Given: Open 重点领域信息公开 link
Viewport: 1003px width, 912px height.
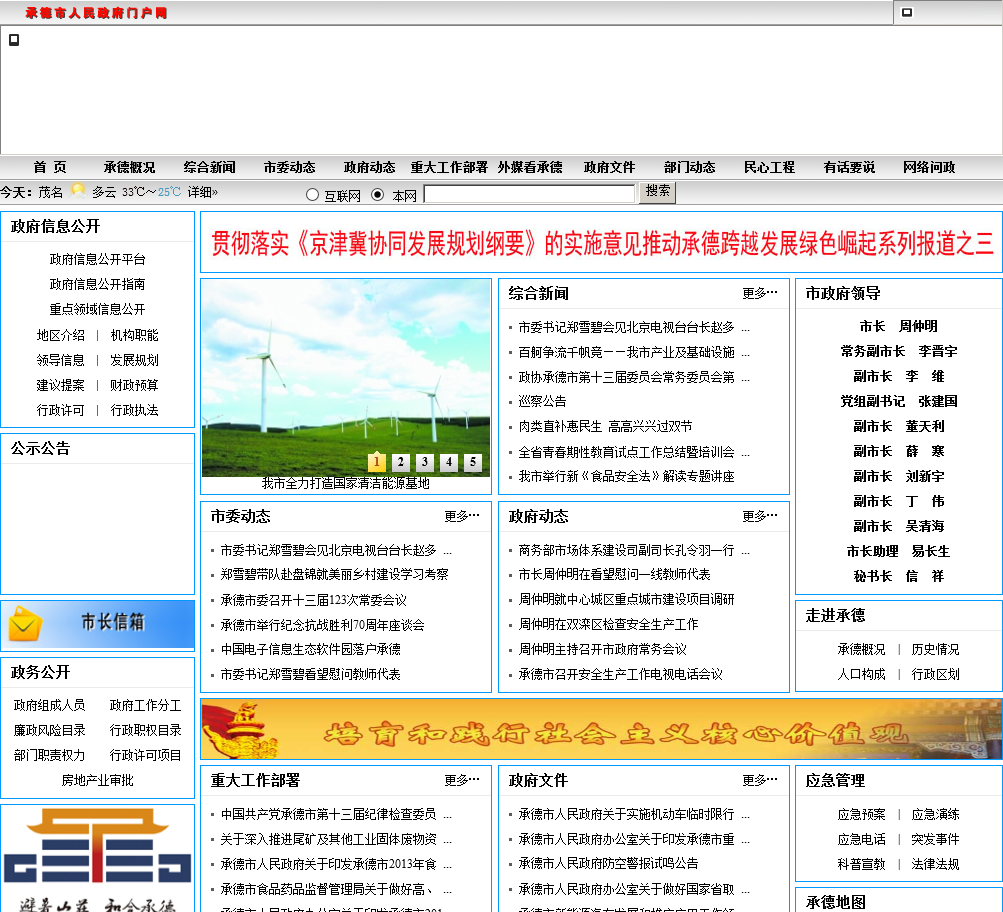Looking at the screenshot, I should coord(97,310).
